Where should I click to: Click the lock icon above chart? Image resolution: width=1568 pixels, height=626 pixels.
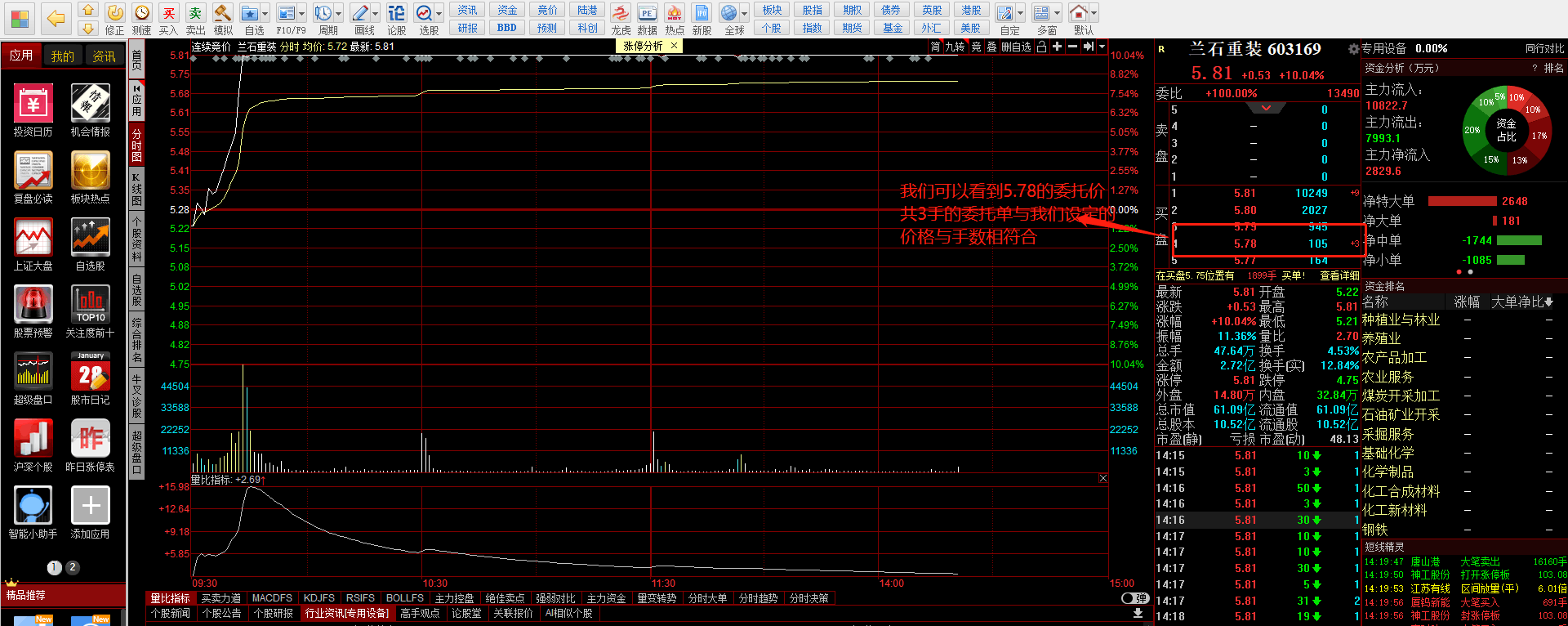click(x=1041, y=47)
